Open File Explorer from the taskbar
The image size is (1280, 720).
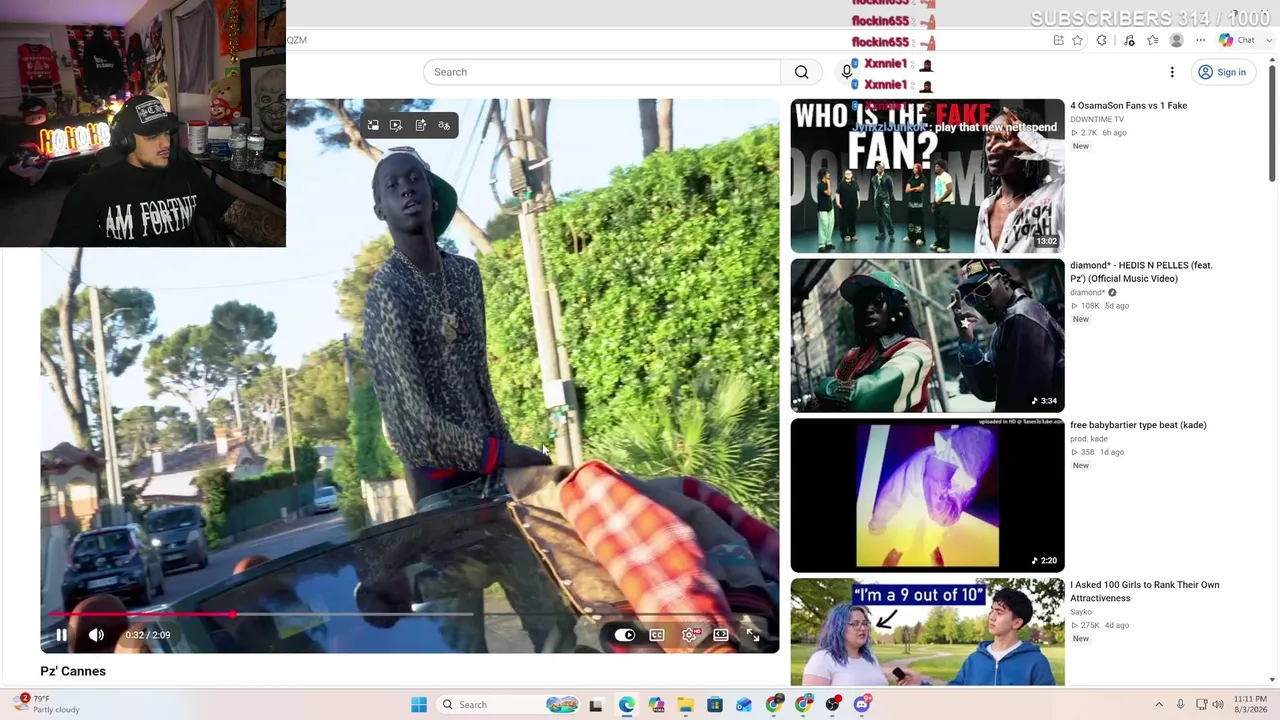(x=685, y=705)
